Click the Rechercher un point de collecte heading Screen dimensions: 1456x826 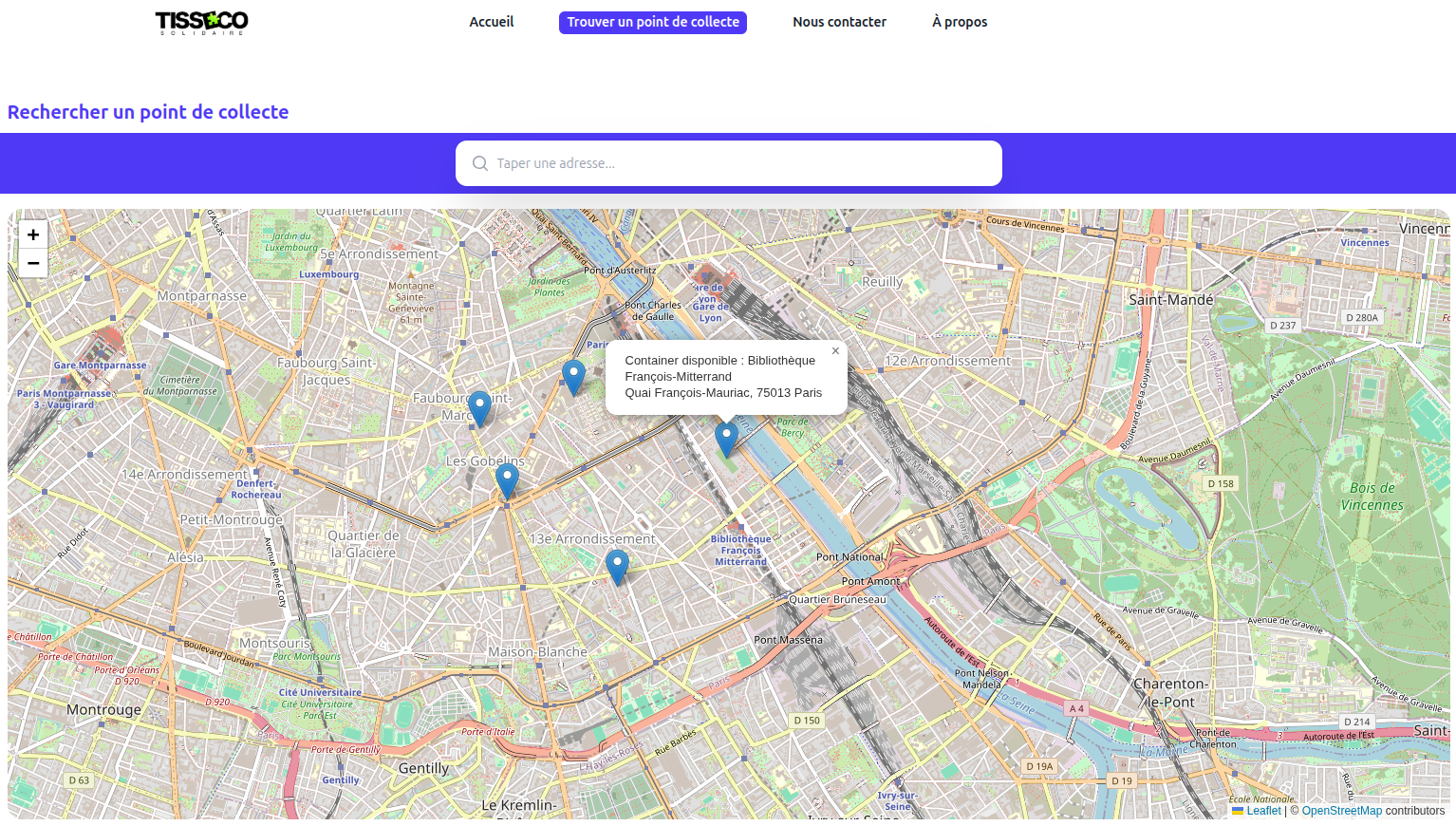coord(147,112)
